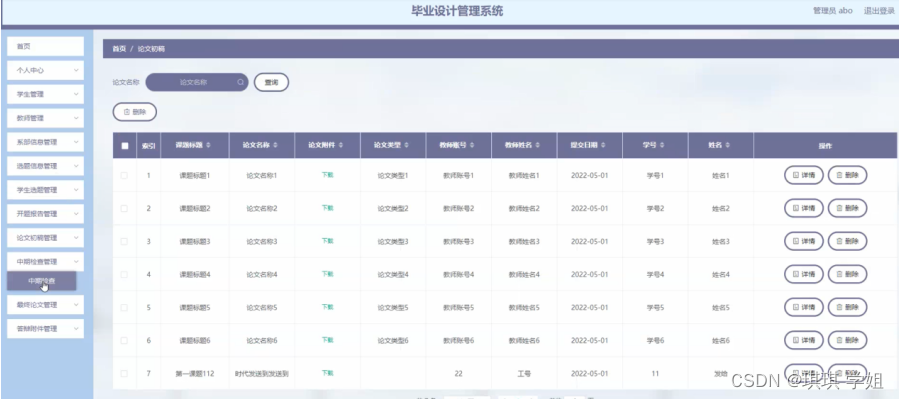Click the 教师姓名3 cell

click(x=524, y=242)
